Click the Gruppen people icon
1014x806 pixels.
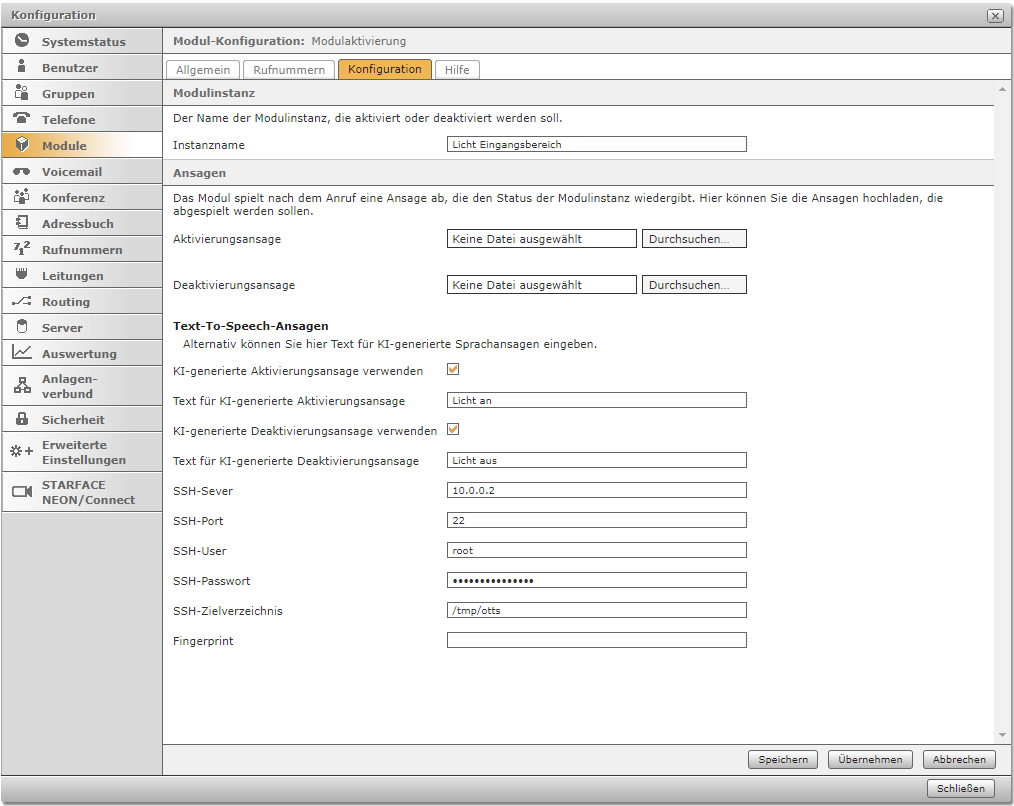(x=22, y=93)
